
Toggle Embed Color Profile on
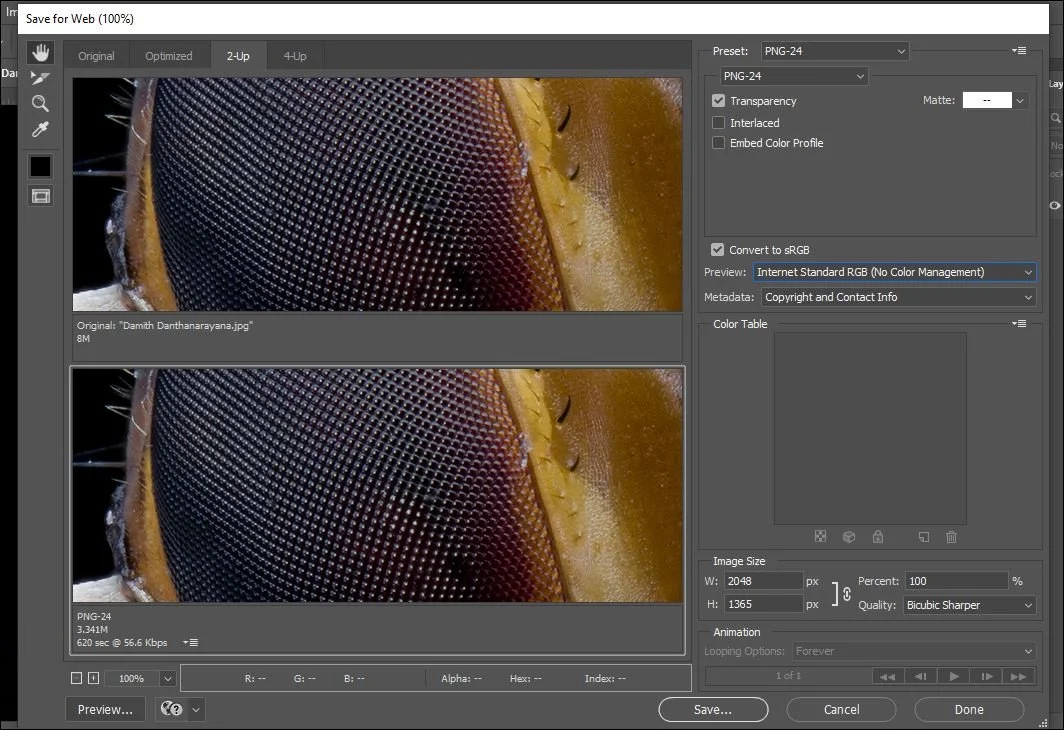[718, 143]
